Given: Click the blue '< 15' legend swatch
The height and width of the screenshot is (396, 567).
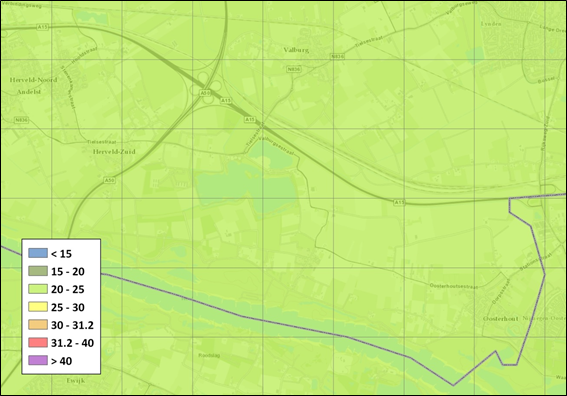Looking at the screenshot, I should click(38, 253).
